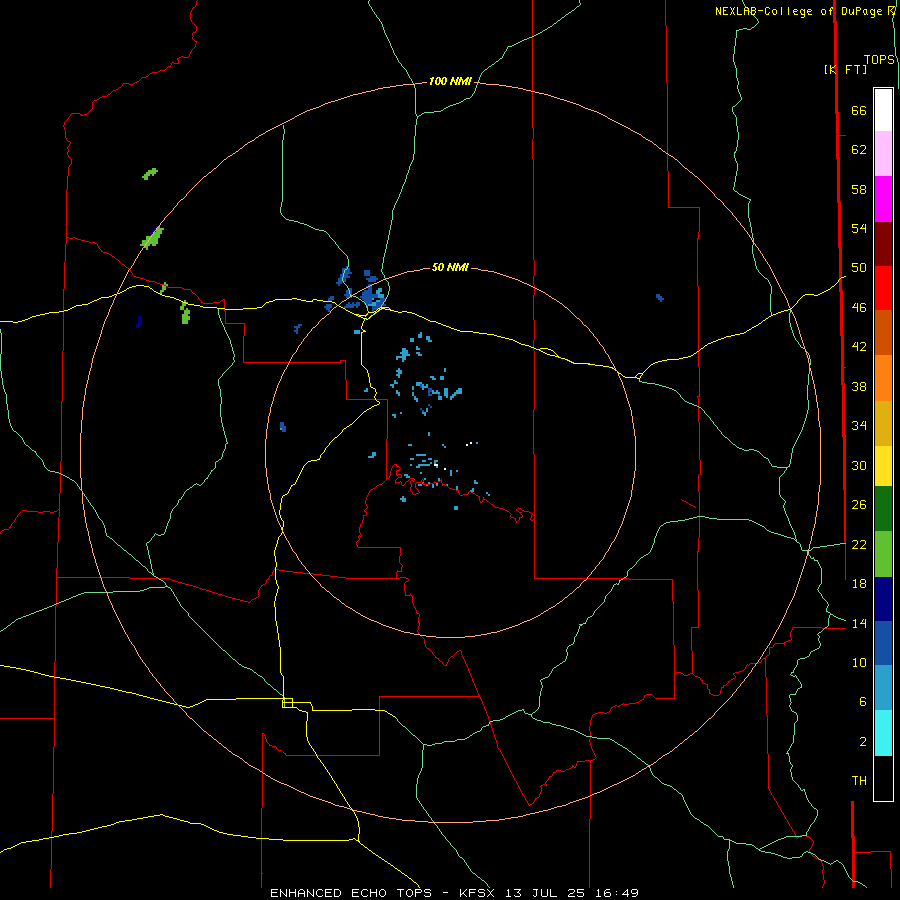Image resolution: width=900 pixels, height=900 pixels.
Task: Select the navy blue legend swatch
Action: coord(883,599)
